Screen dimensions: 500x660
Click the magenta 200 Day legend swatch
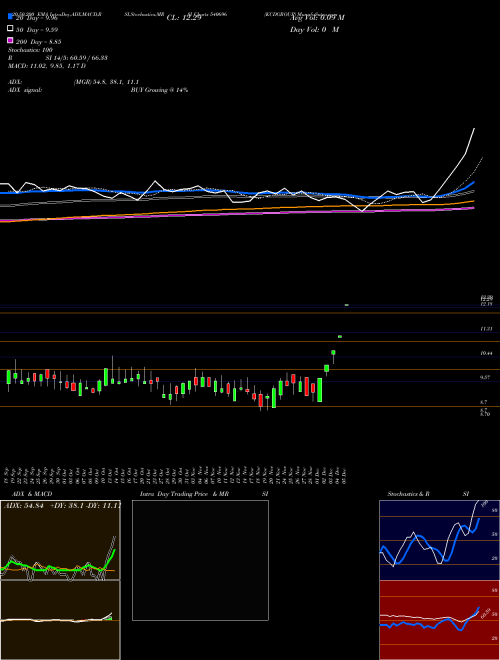[x=10, y=41]
